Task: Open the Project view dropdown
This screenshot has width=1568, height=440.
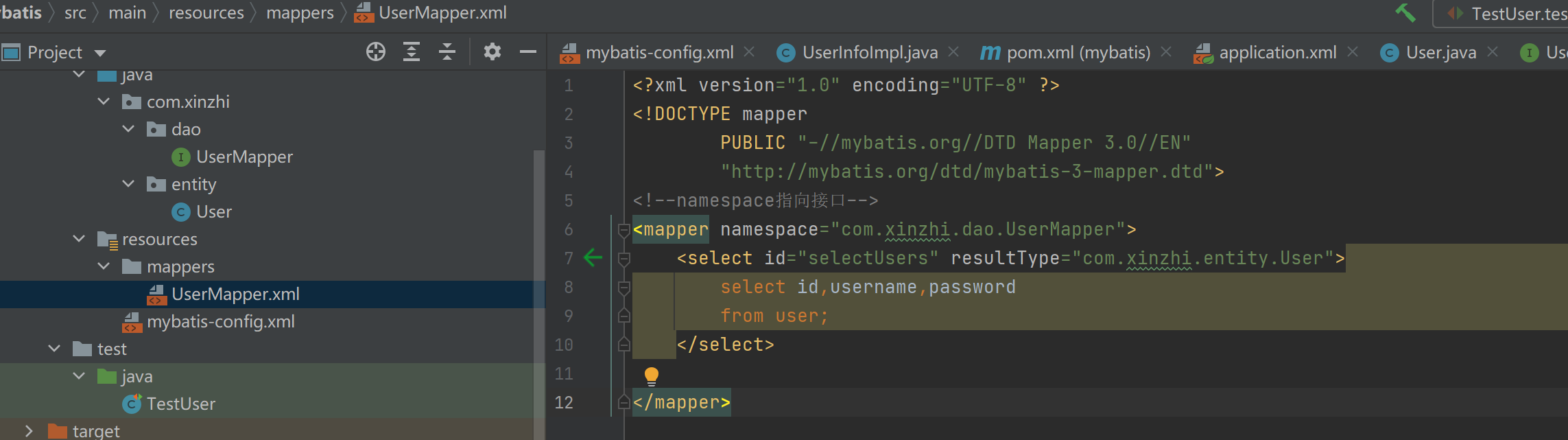Action: [101, 53]
